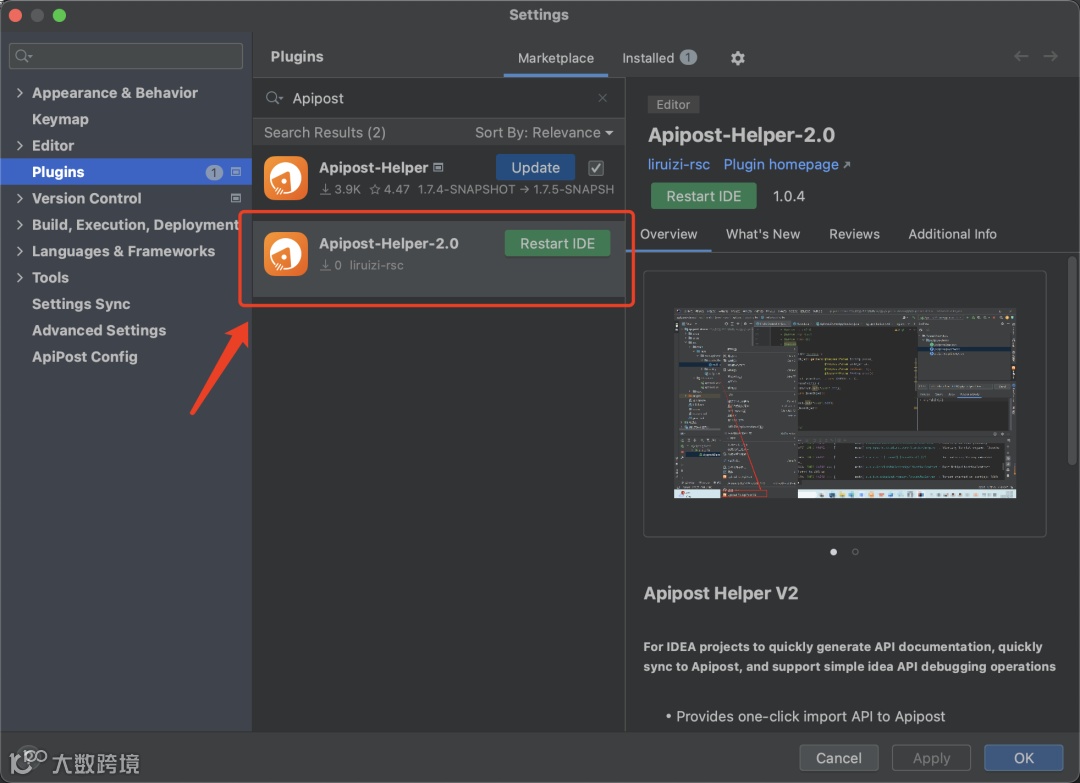Select Keymap in the settings sidebar
1080x783 pixels.
pyautogui.click(x=61, y=119)
